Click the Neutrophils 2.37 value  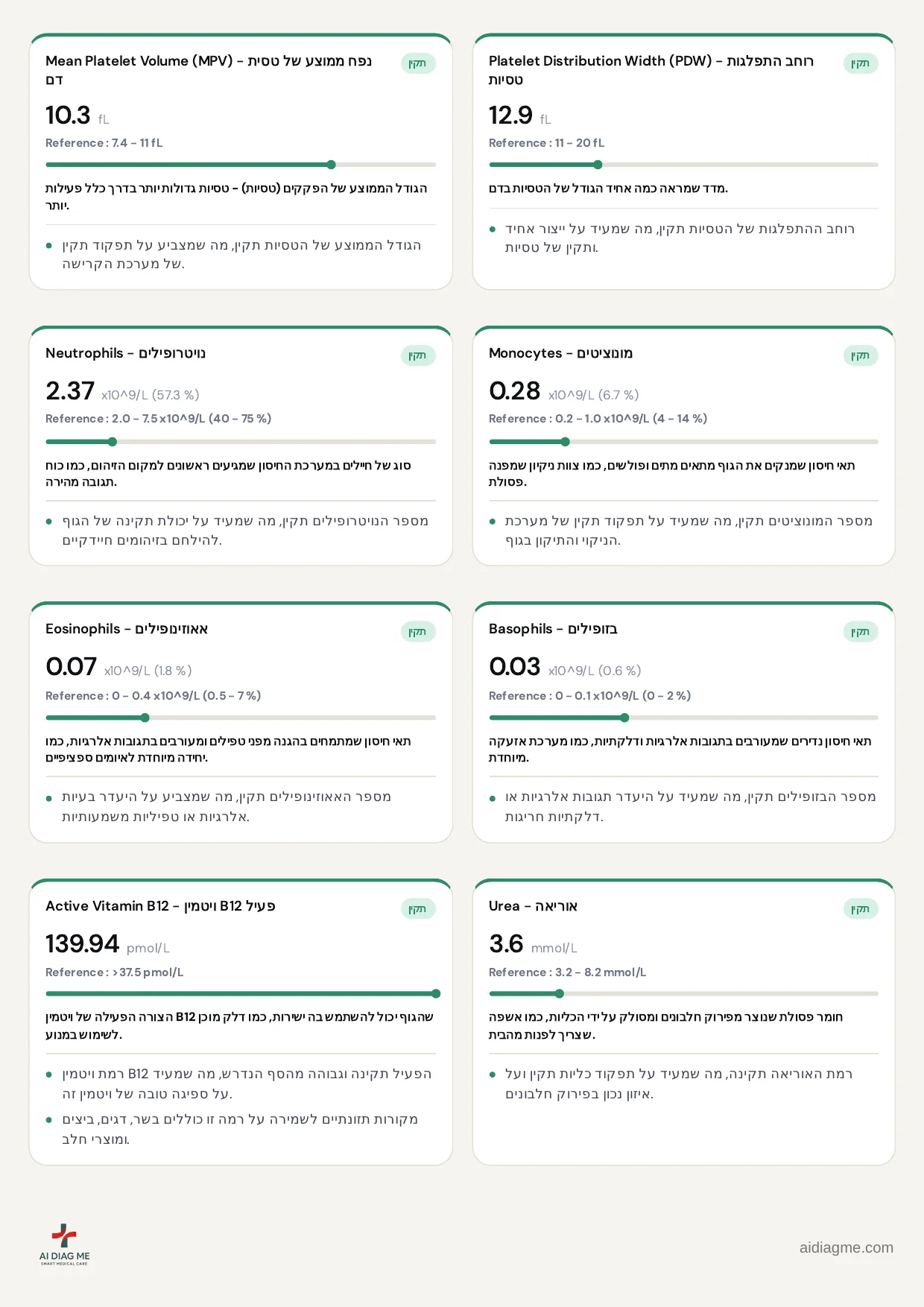(70, 391)
